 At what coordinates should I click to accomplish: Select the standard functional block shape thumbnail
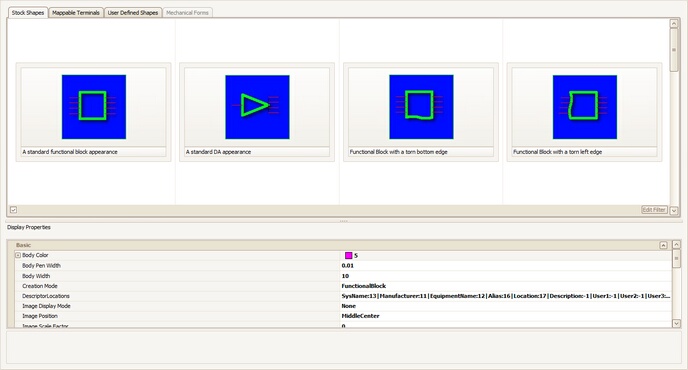pyautogui.click(x=94, y=107)
